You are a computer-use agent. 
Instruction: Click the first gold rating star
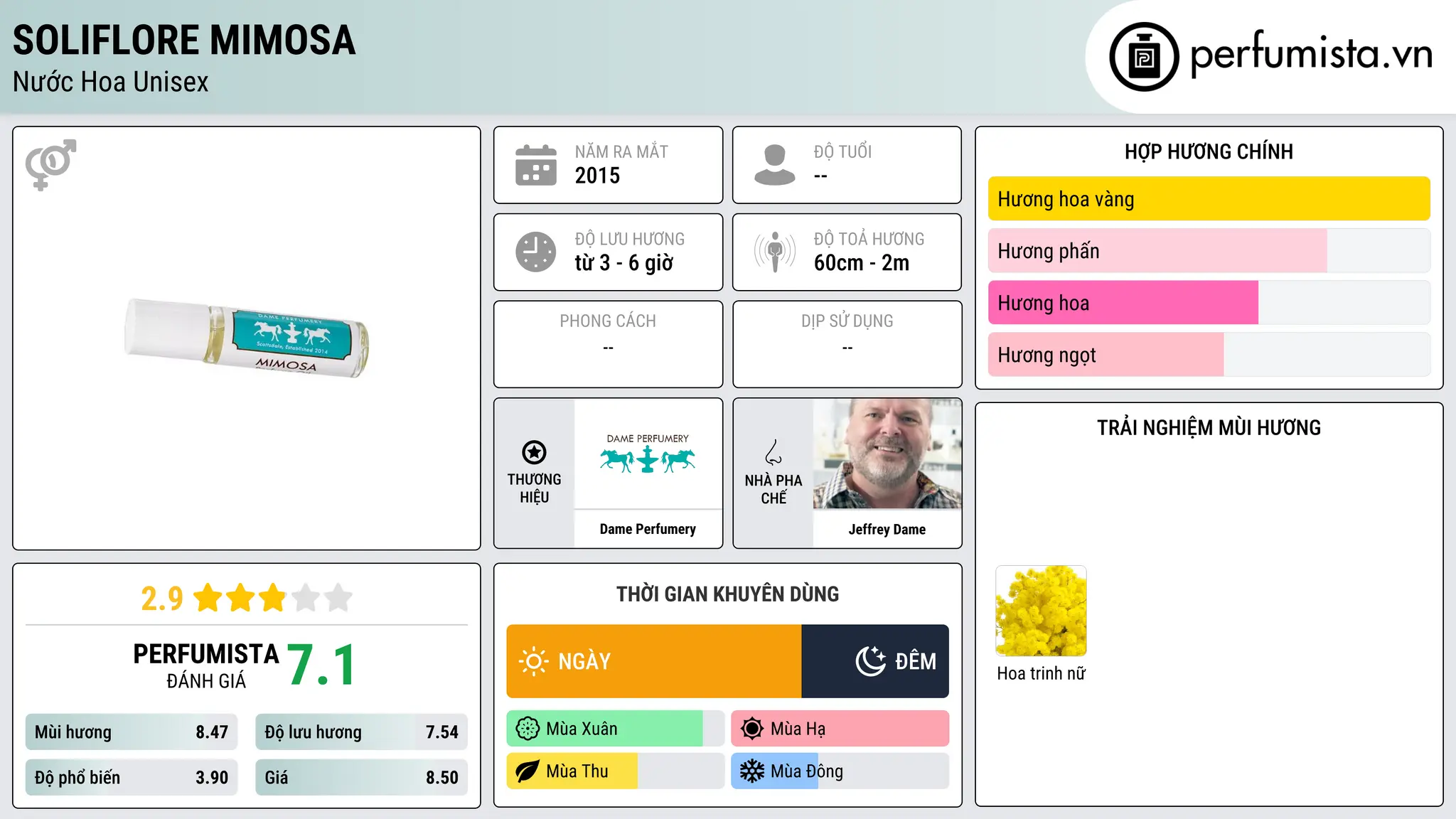click(208, 598)
